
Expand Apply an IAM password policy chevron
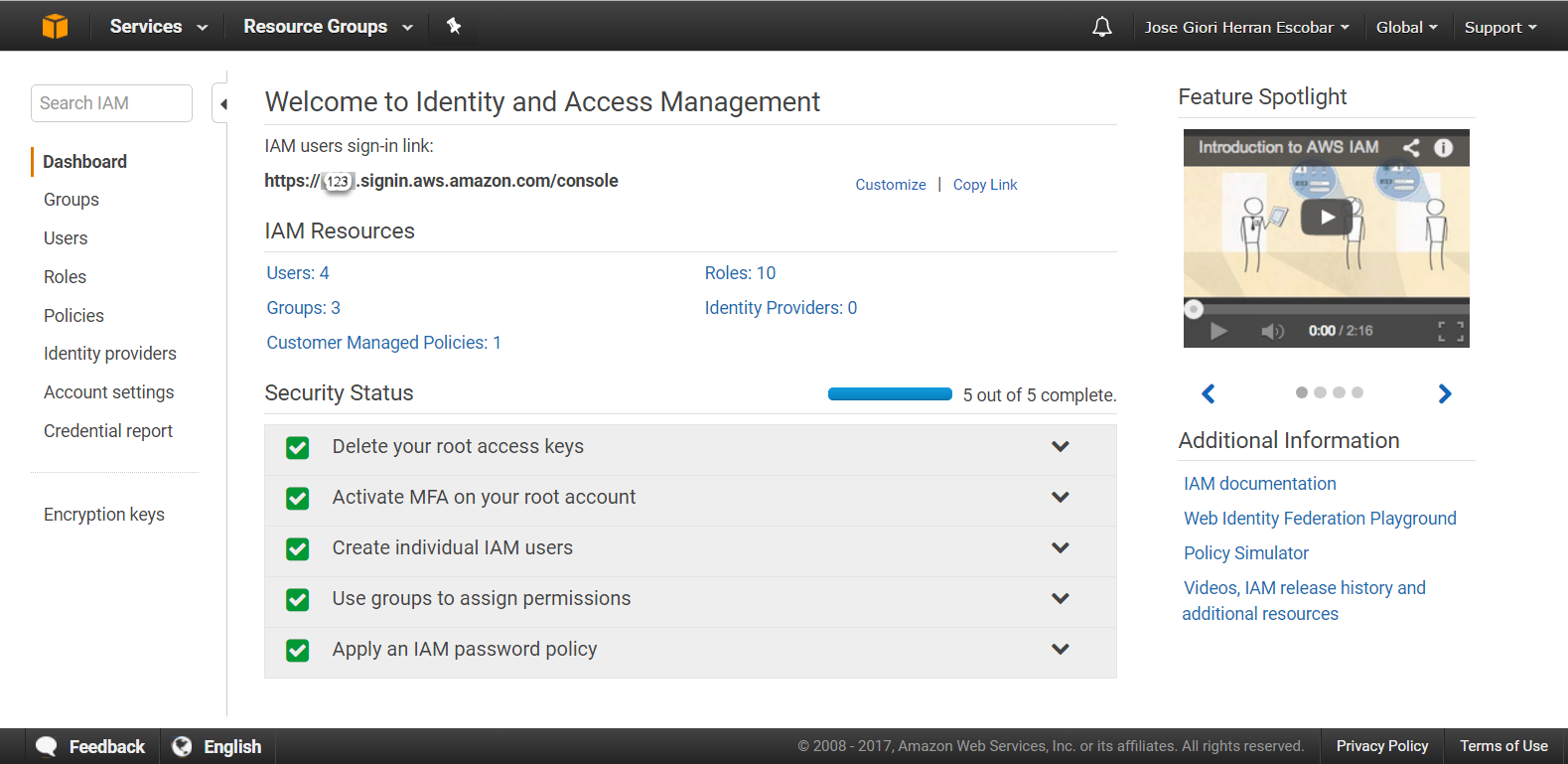point(1061,650)
